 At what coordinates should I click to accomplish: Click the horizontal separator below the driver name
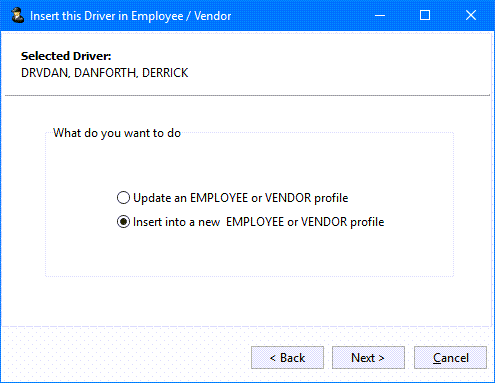point(247,95)
